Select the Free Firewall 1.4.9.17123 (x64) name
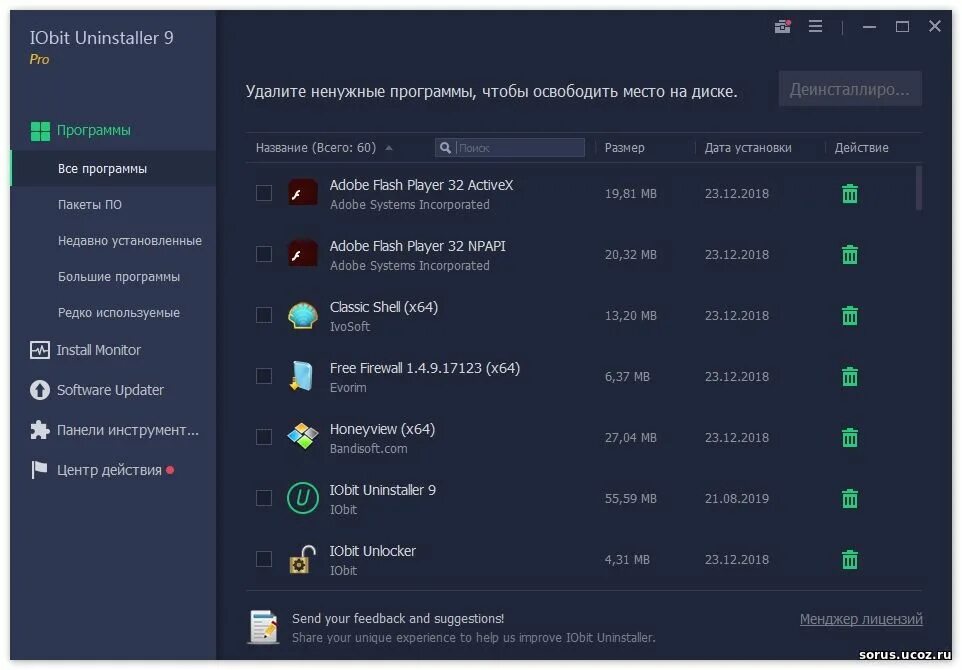962x670 pixels. [x=425, y=368]
